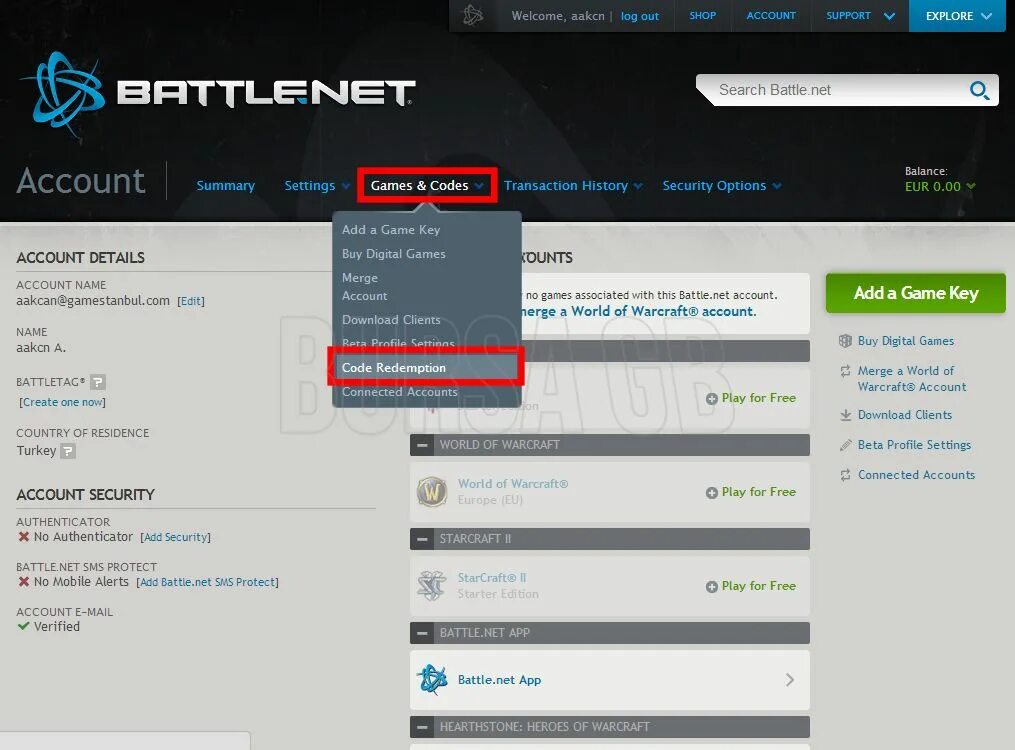The height and width of the screenshot is (750, 1015).
Task: Click the World of Warcraft® game title link
Action: (x=513, y=484)
